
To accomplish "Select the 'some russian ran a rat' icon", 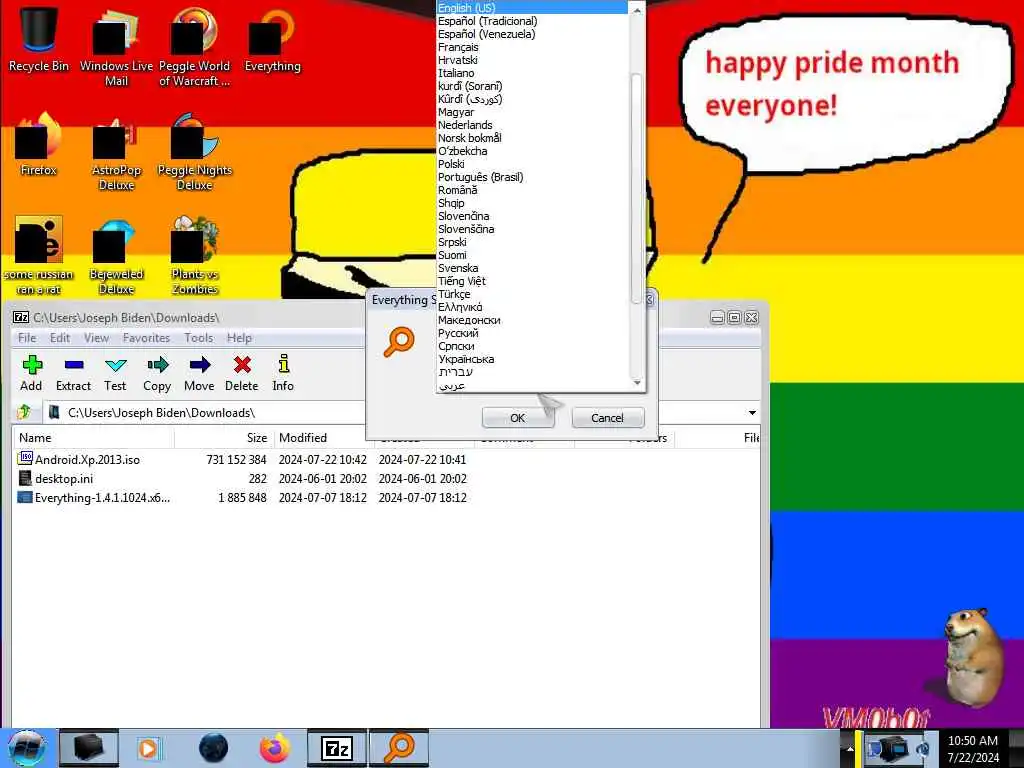I will pos(39,256).
